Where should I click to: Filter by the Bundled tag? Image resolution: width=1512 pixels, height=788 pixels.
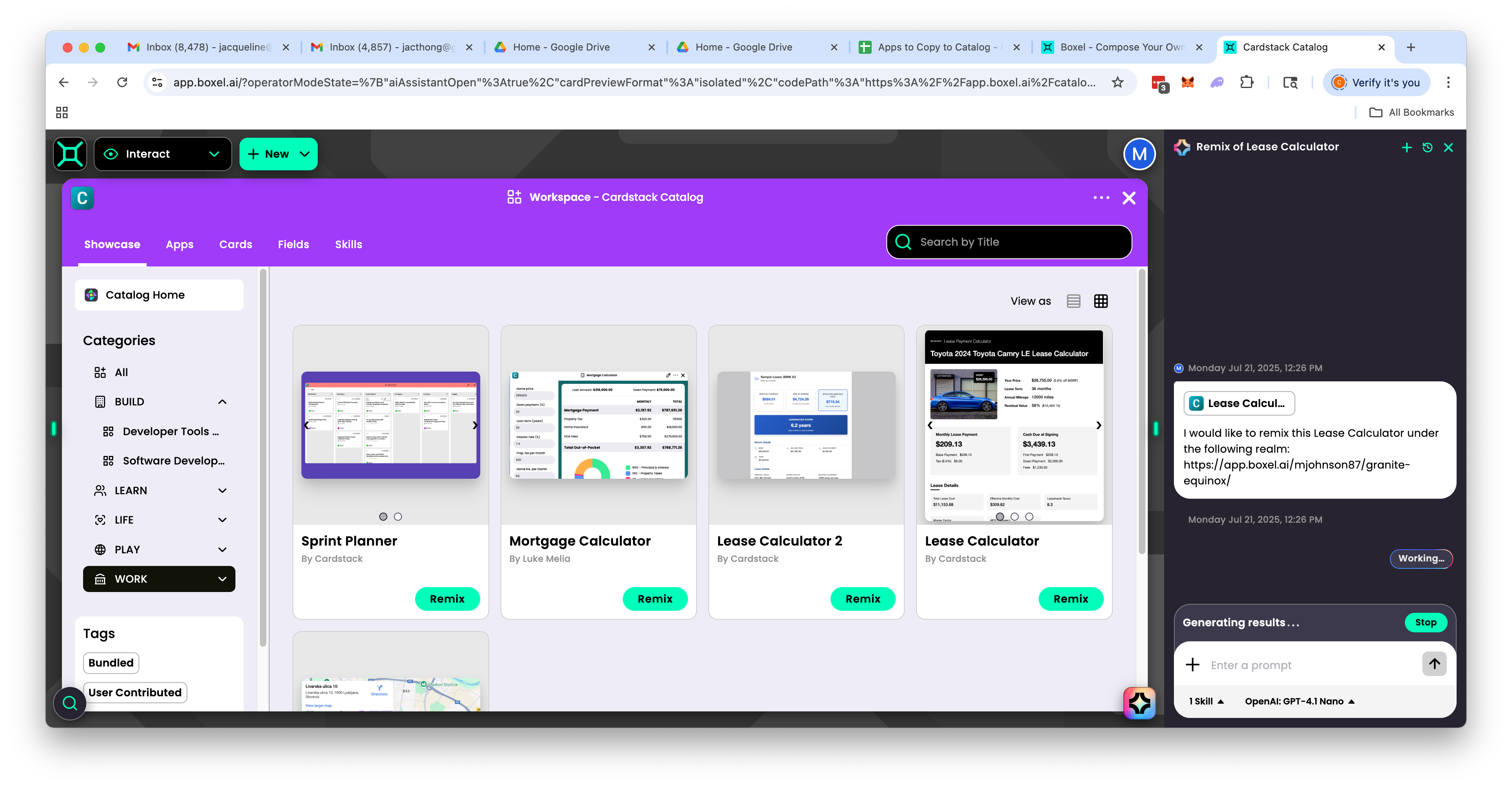point(111,663)
